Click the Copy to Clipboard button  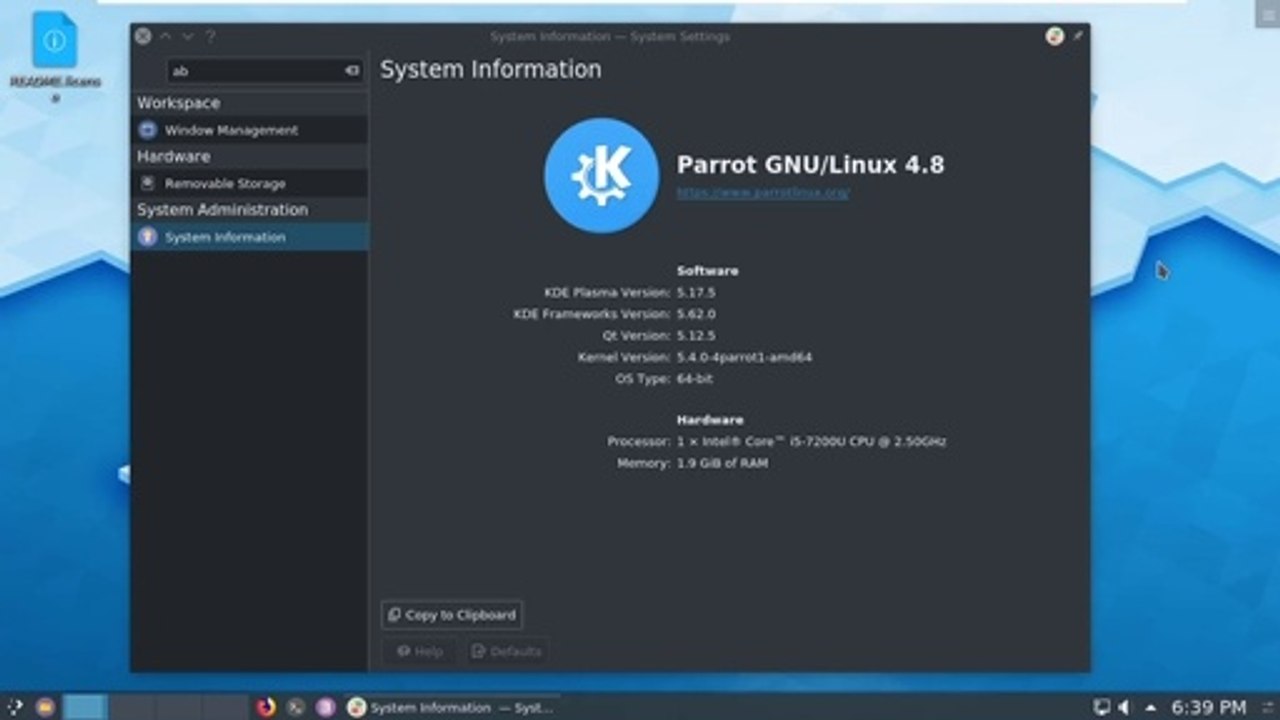(x=452, y=615)
